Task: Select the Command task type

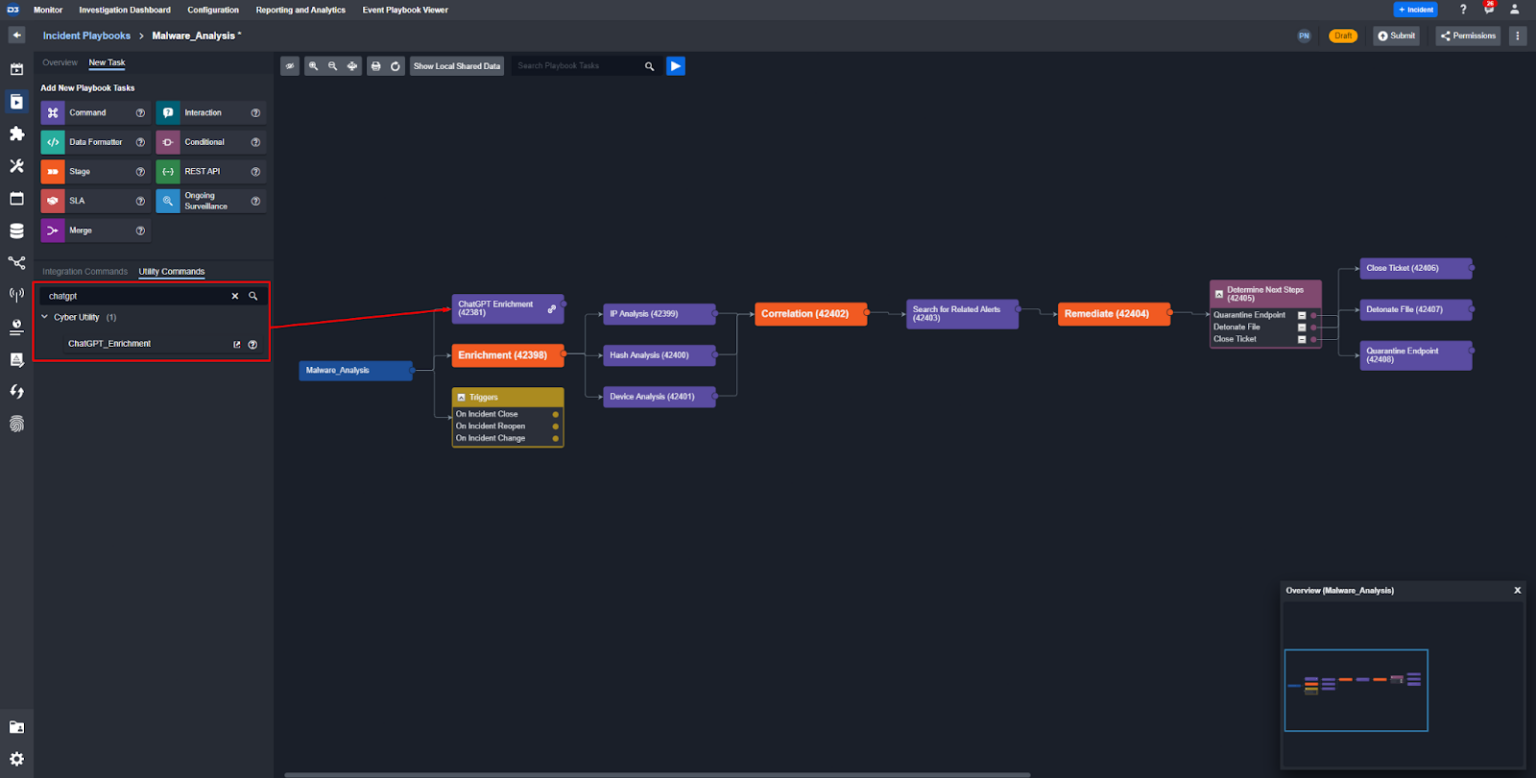Action: pyautogui.click(x=95, y=112)
